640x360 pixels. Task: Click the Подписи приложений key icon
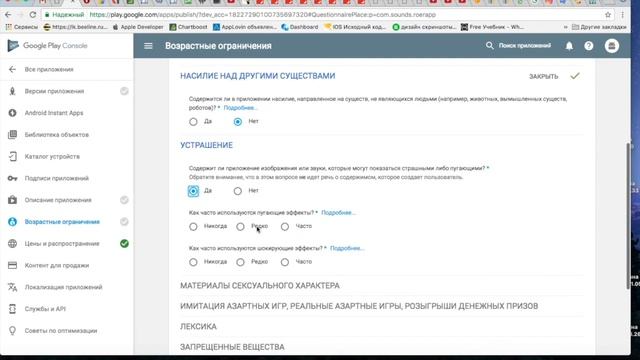[12, 178]
